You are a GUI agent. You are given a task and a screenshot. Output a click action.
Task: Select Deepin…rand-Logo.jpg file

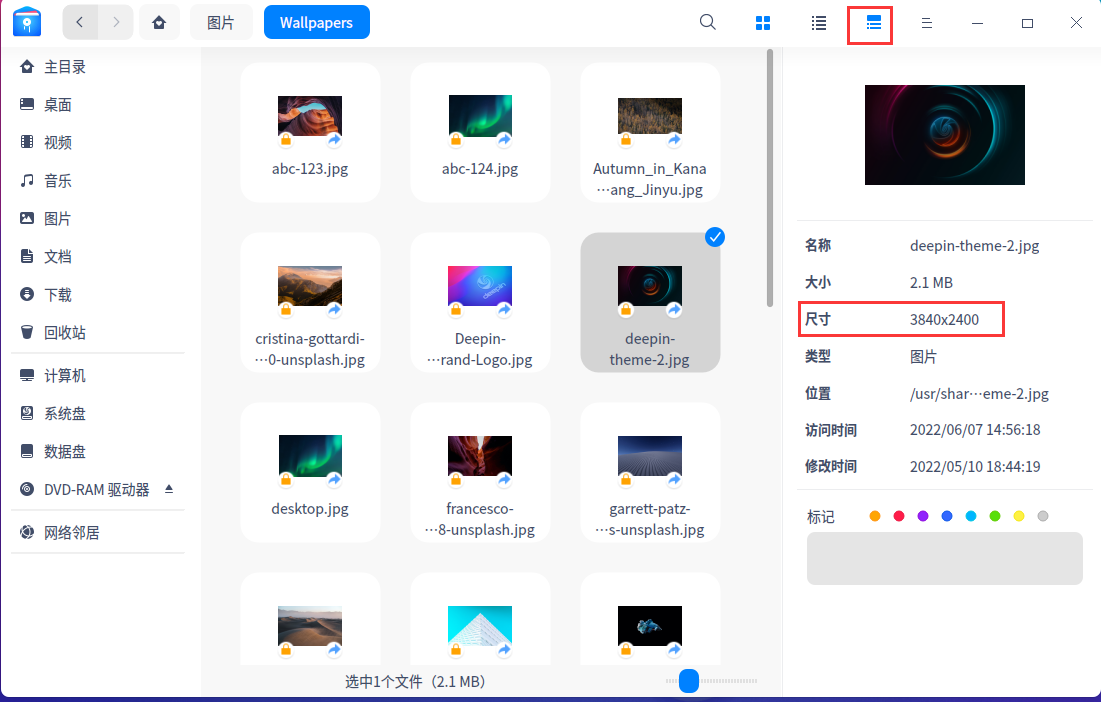[480, 303]
